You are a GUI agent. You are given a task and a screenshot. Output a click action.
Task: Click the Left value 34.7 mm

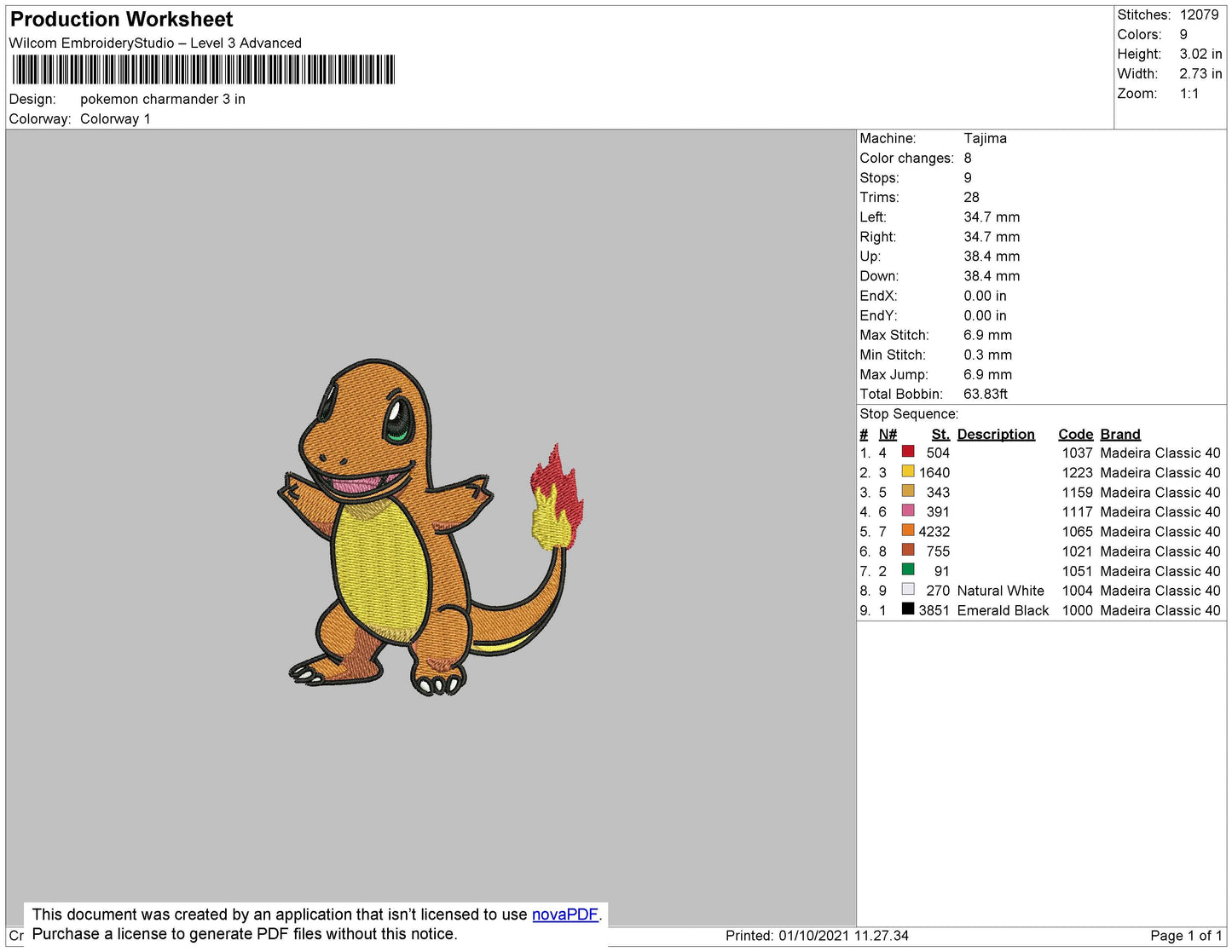tap(992, 217)
